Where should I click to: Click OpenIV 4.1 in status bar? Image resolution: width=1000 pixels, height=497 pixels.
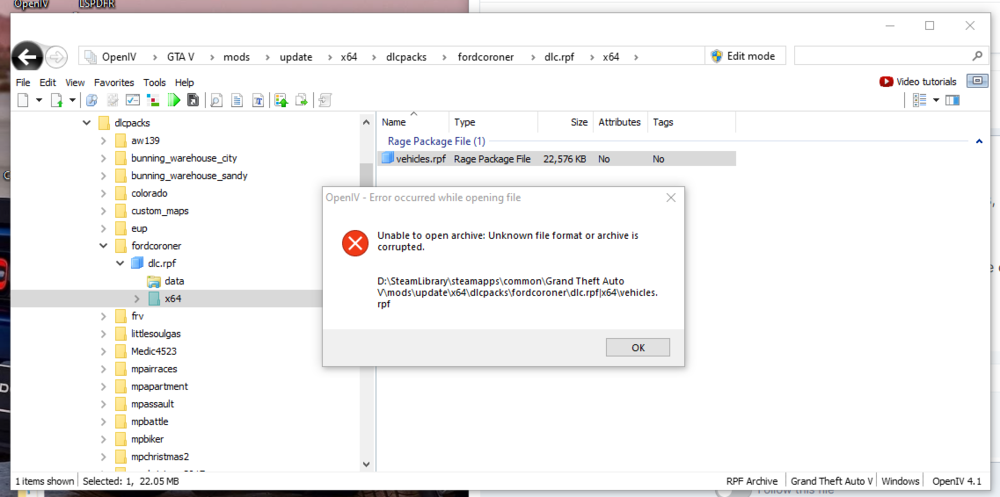click(x=957, y=481)
